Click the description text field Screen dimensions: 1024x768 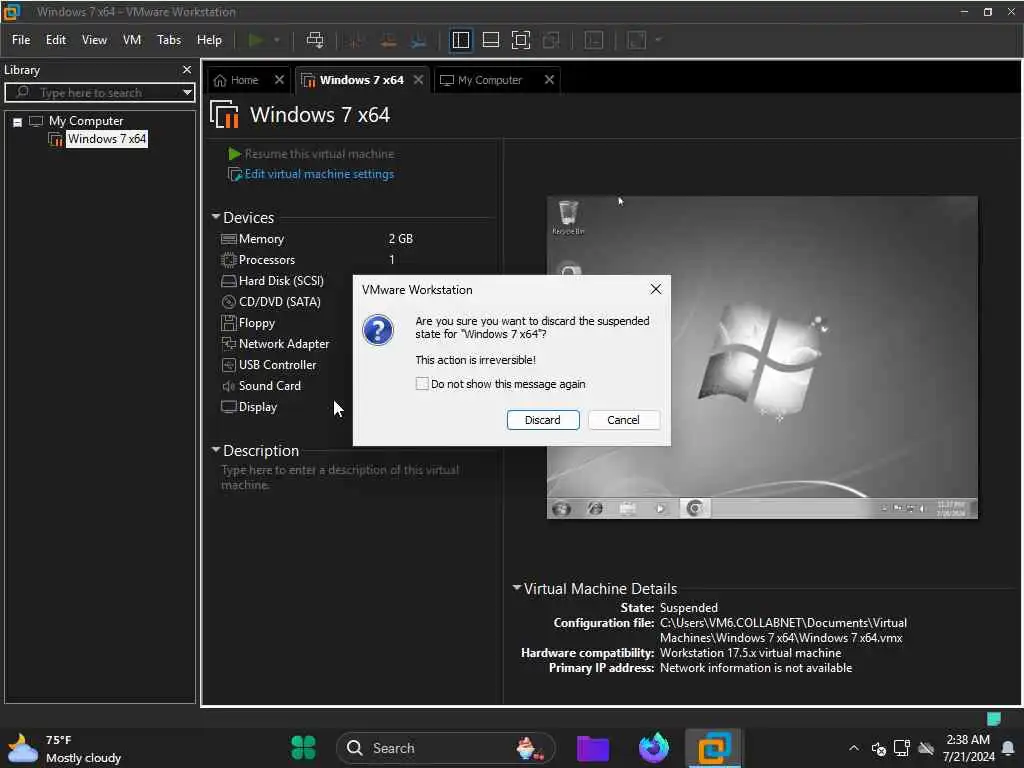[340, 477]
